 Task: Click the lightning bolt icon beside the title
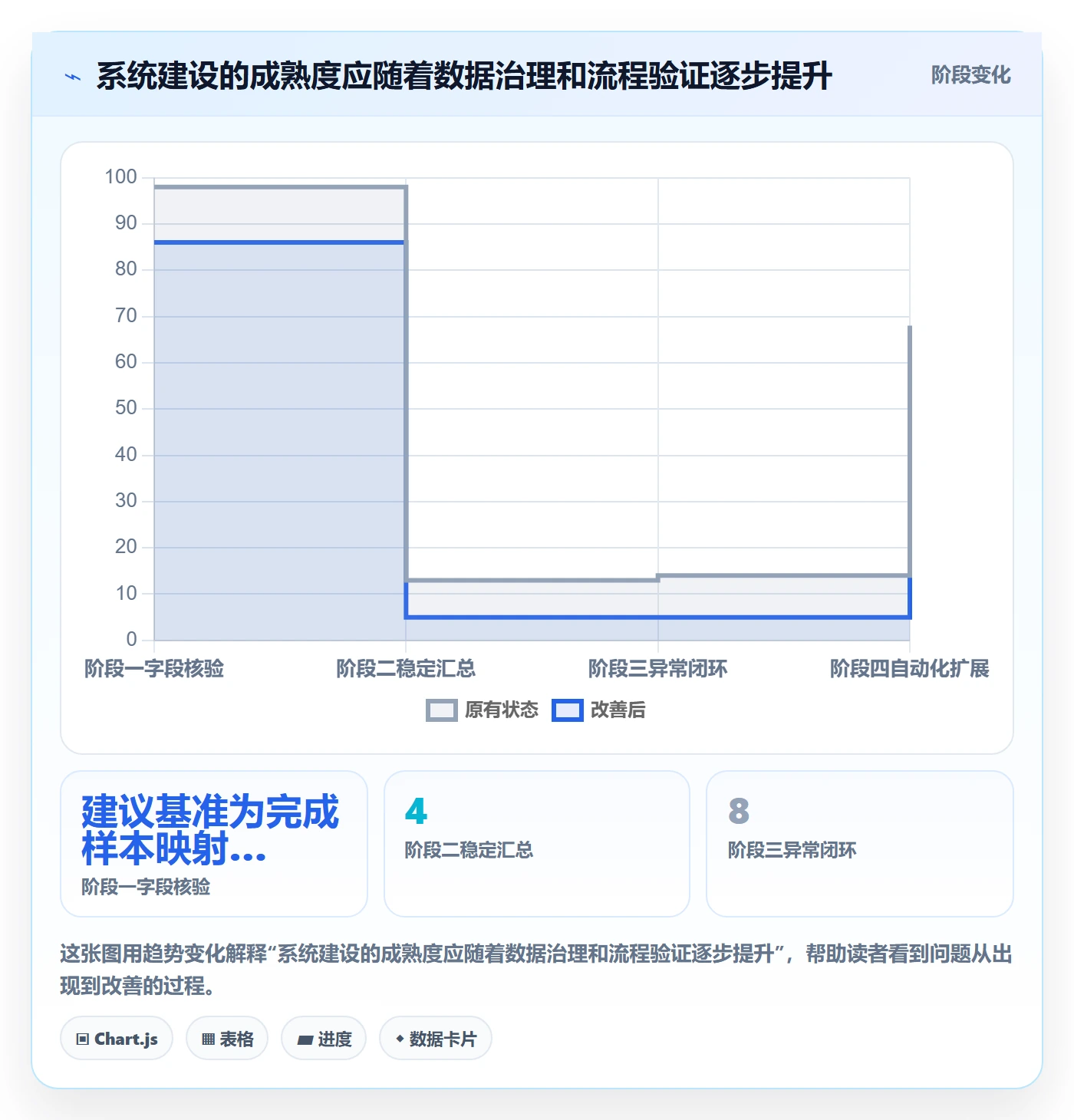(73, 77)
